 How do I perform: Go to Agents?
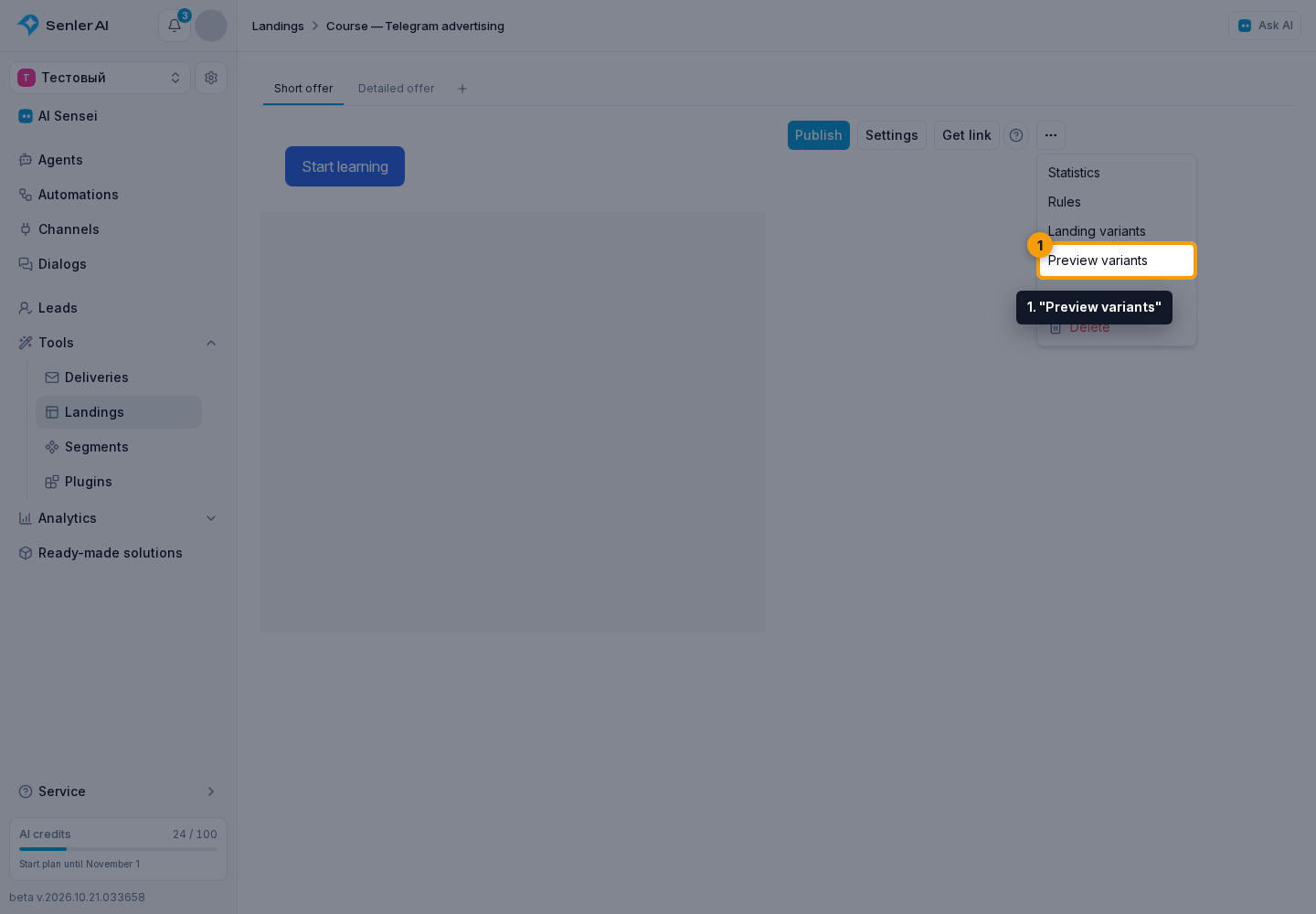coord(118,160)
